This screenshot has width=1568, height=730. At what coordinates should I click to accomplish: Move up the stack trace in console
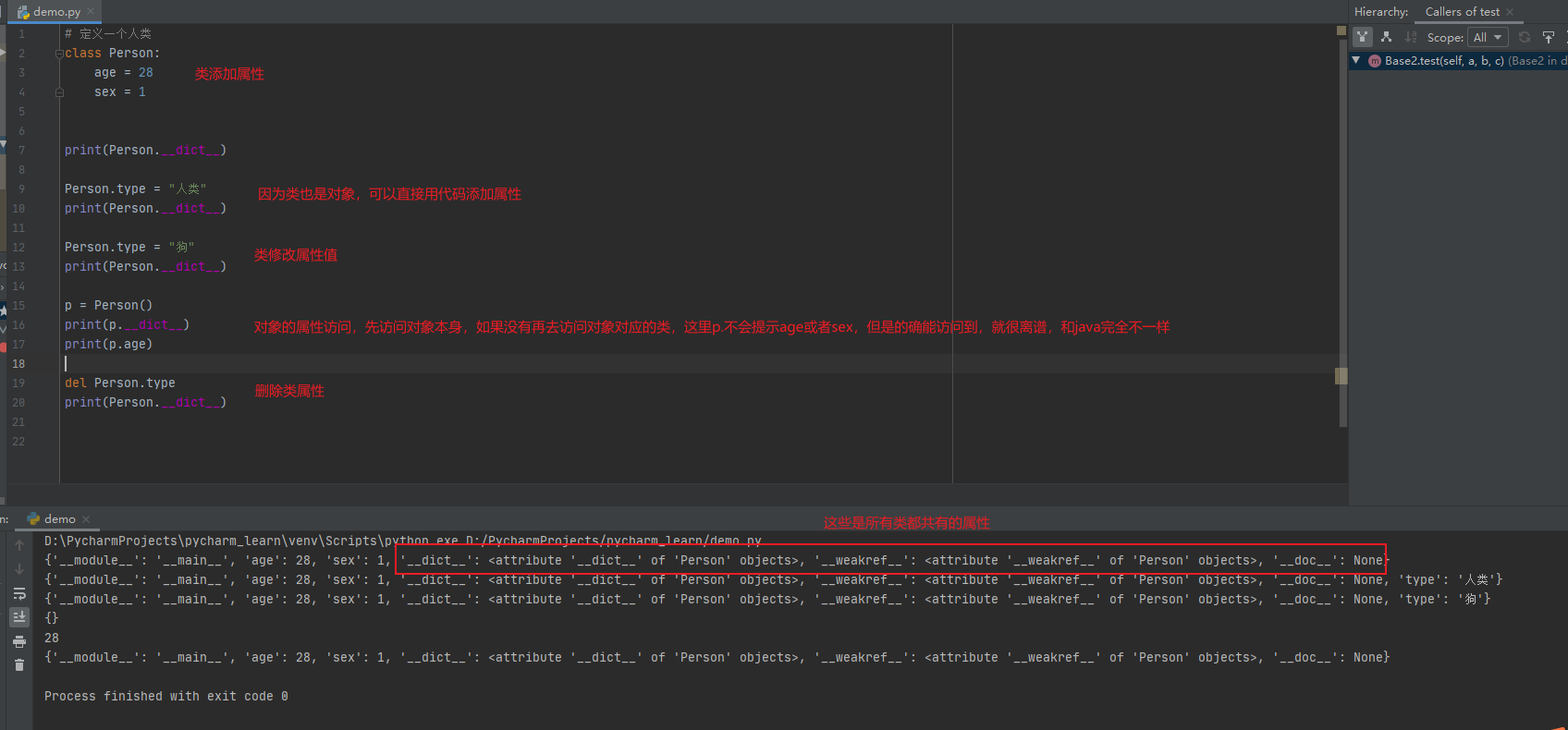(19, 545)
